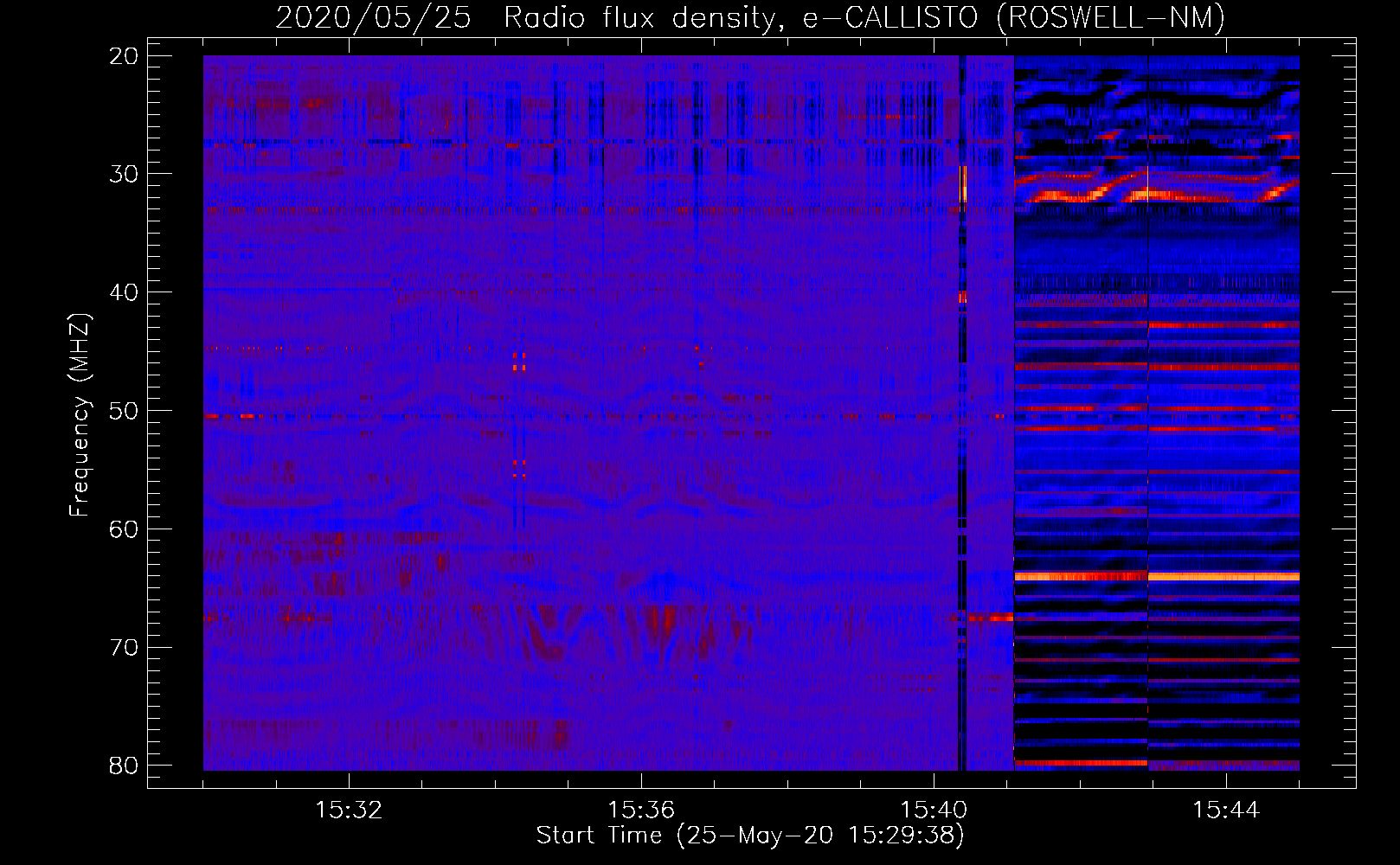Click the 80 MHz frequency tick label

pyautogui.click(x=124, y=766)
